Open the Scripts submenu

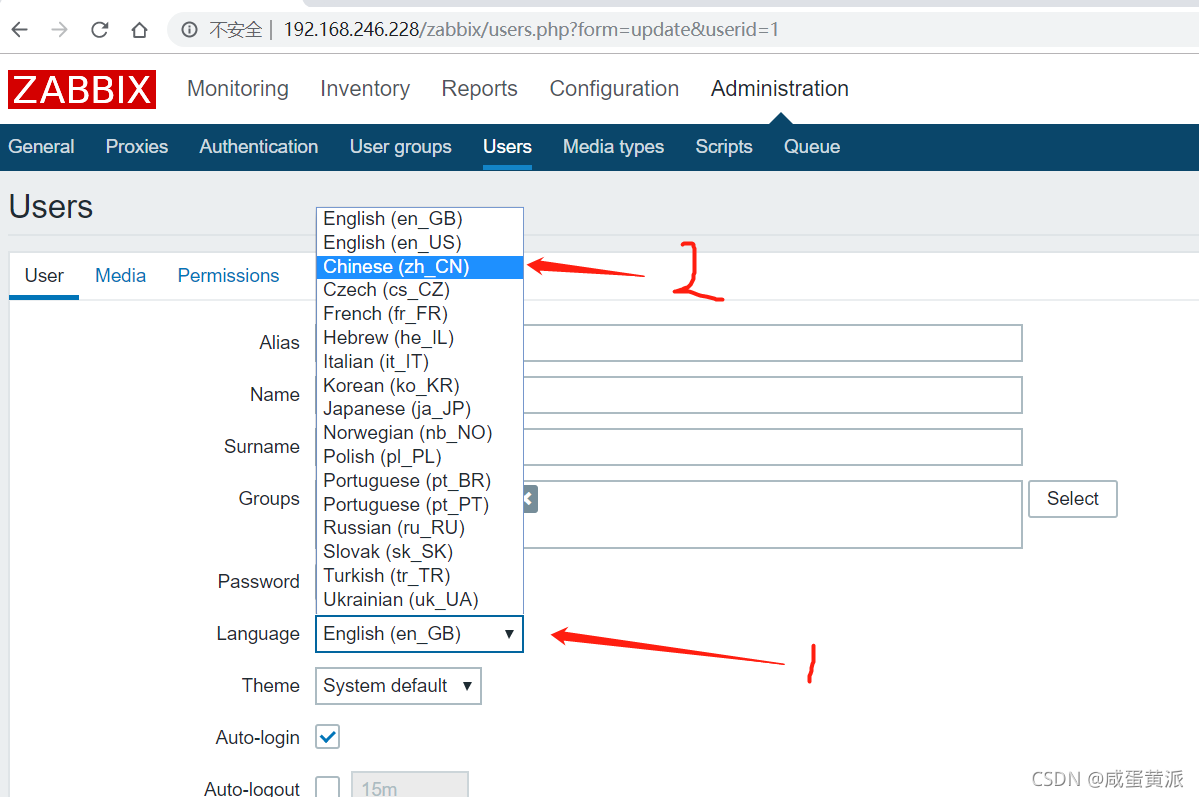tap(723, 147)
